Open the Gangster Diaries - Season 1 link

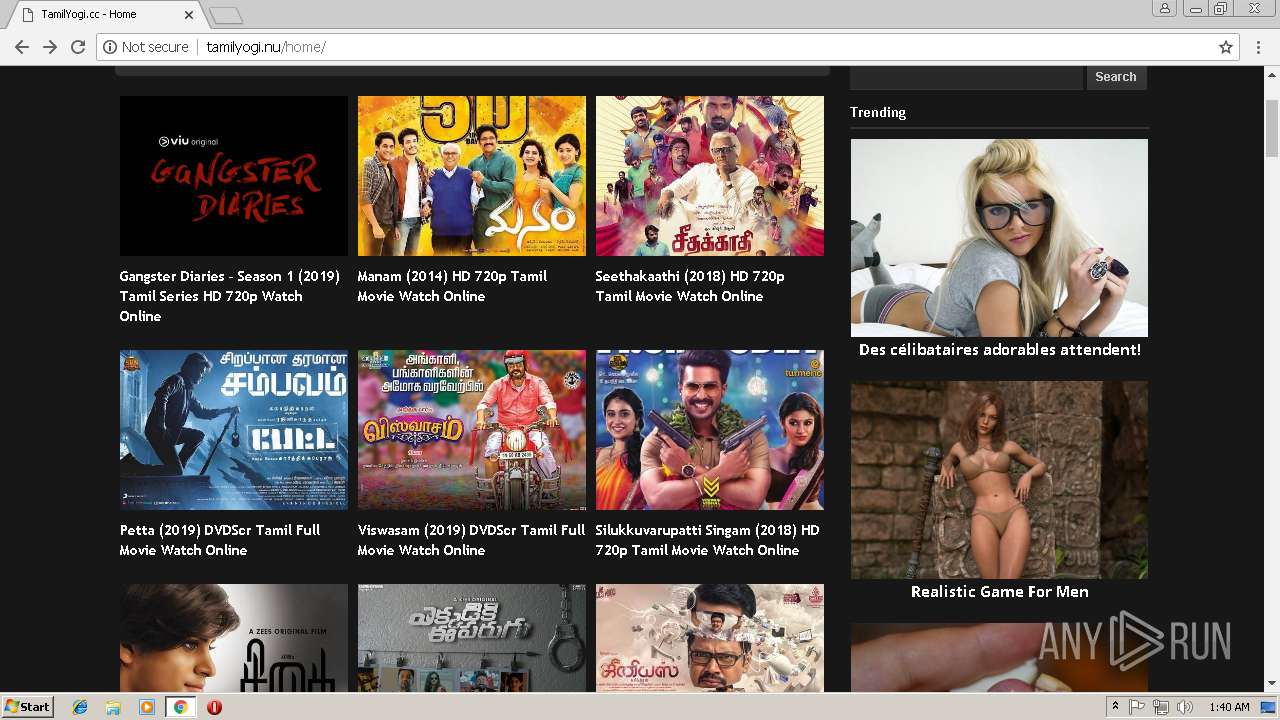click(x=230, y=296)
